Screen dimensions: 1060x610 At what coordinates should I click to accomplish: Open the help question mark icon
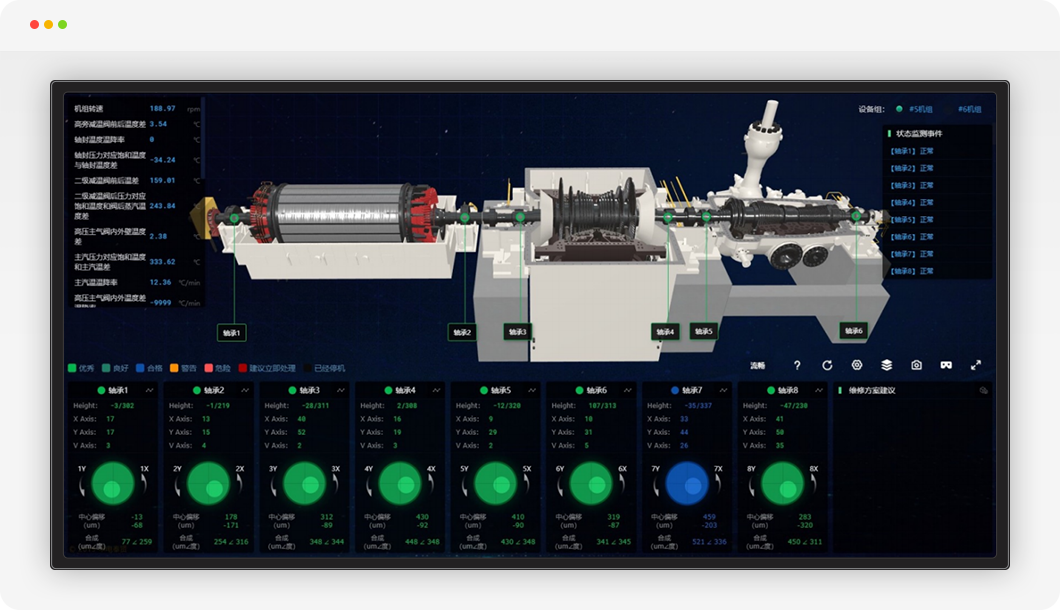coord(797,365)
